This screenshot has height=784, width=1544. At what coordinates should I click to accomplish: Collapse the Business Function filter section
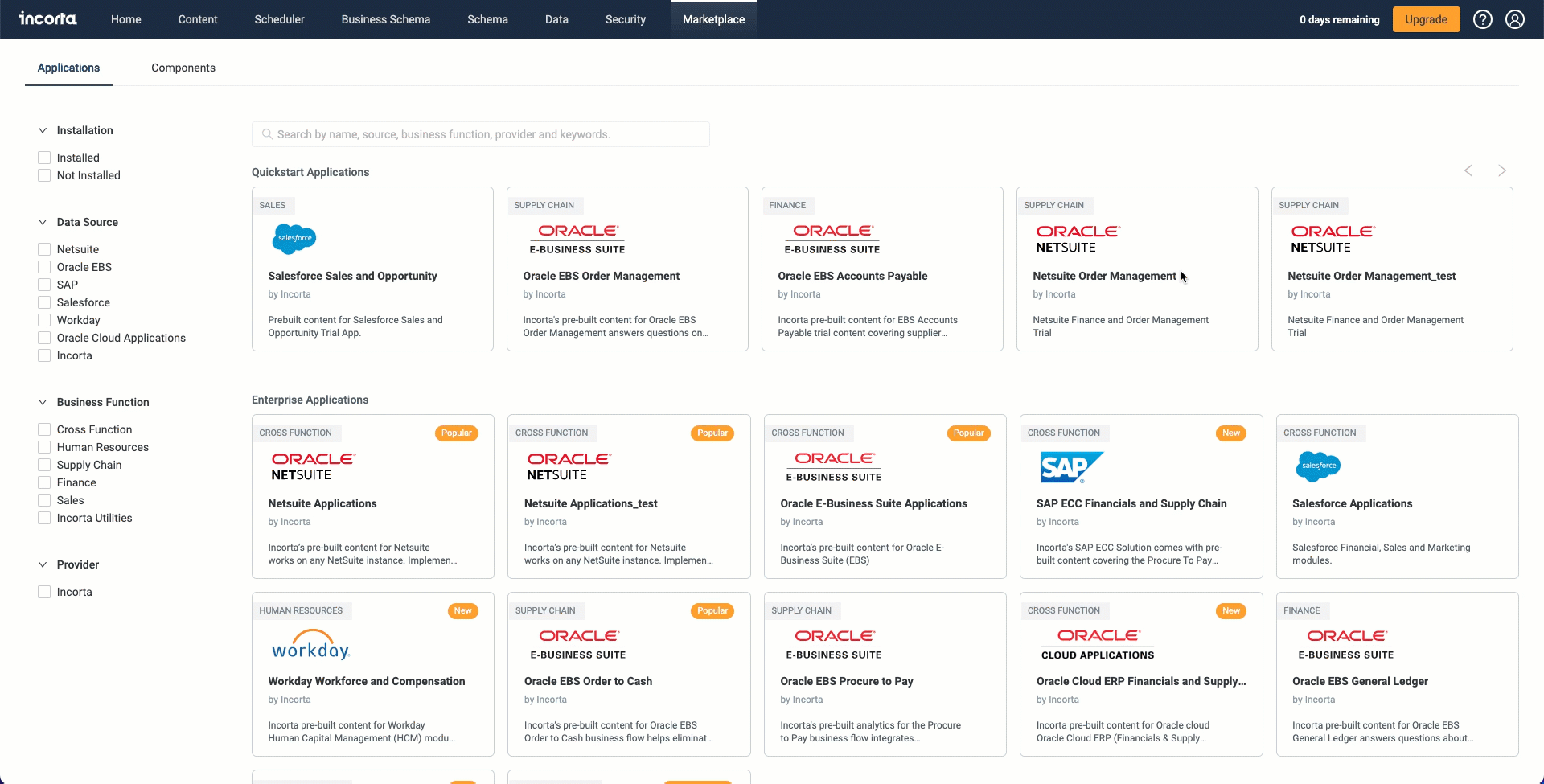coord(43,402)
